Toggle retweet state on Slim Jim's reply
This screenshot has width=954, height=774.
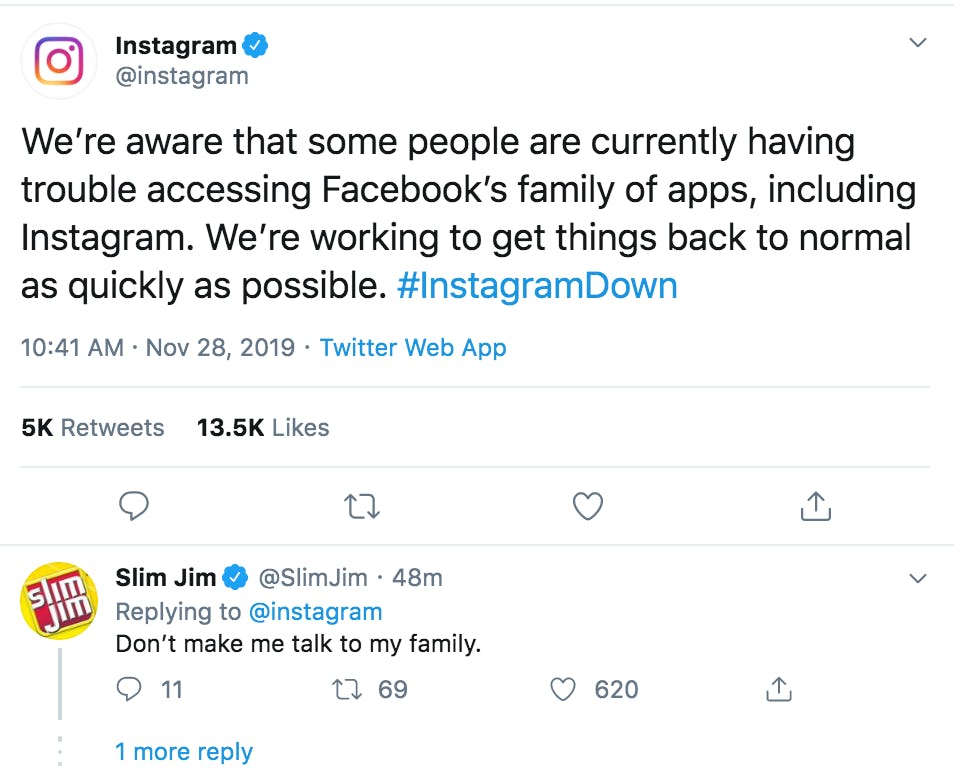click(347, 689)
